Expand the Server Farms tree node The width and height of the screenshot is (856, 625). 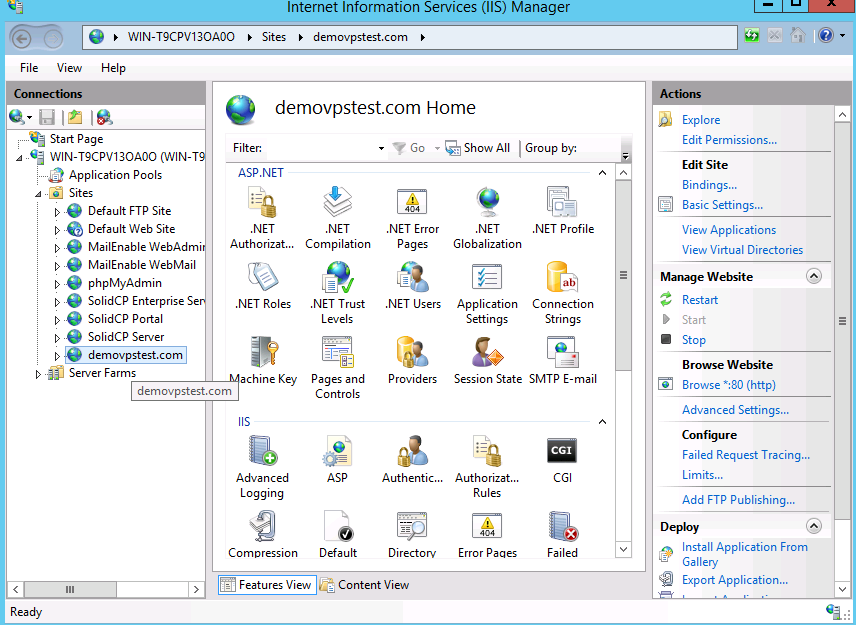[38, 374]
